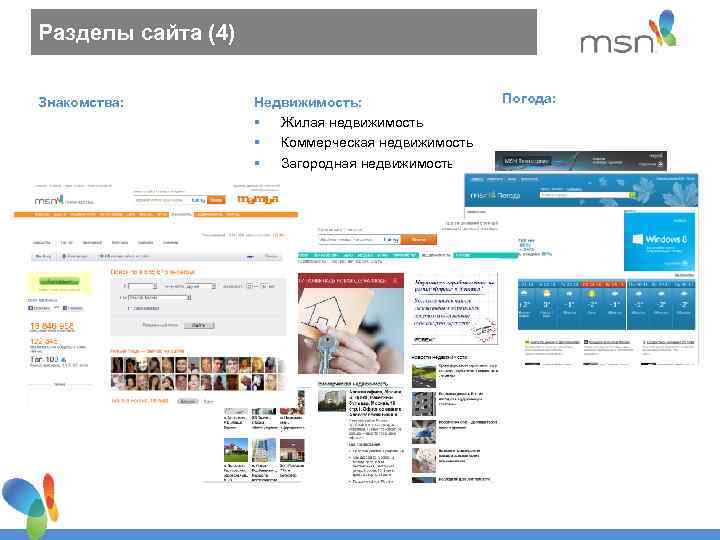The height and width of the screenshot is (540, 720).
Task: Click the search field on the real estate page
Action: 360,239
